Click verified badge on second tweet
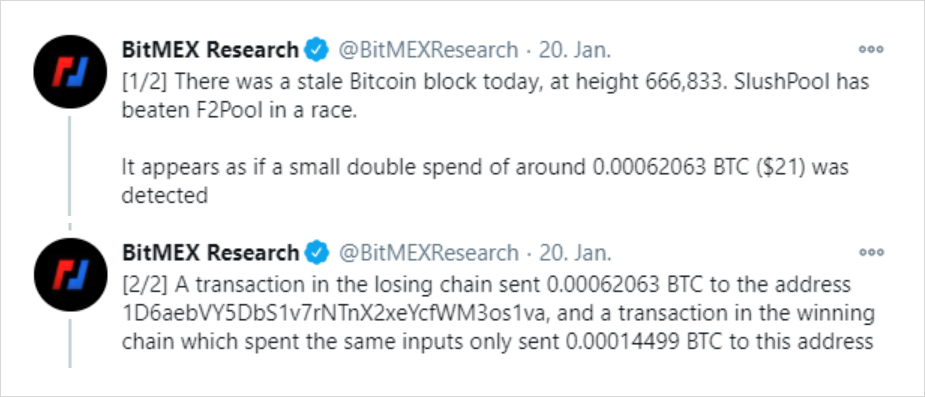 click(316, 254)
